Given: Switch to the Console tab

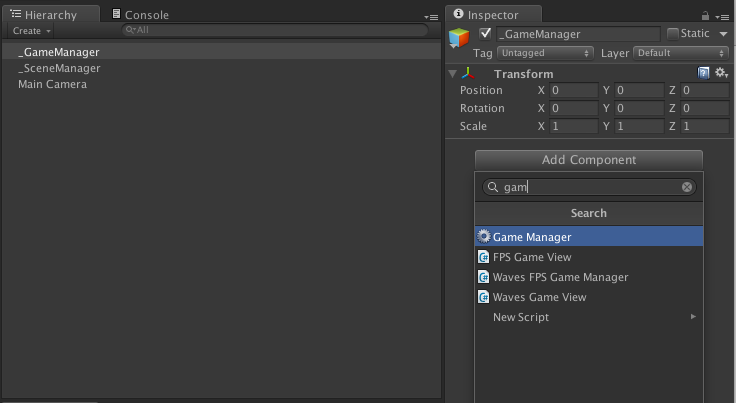Looking at the screenshot, I should coord(140,15).
